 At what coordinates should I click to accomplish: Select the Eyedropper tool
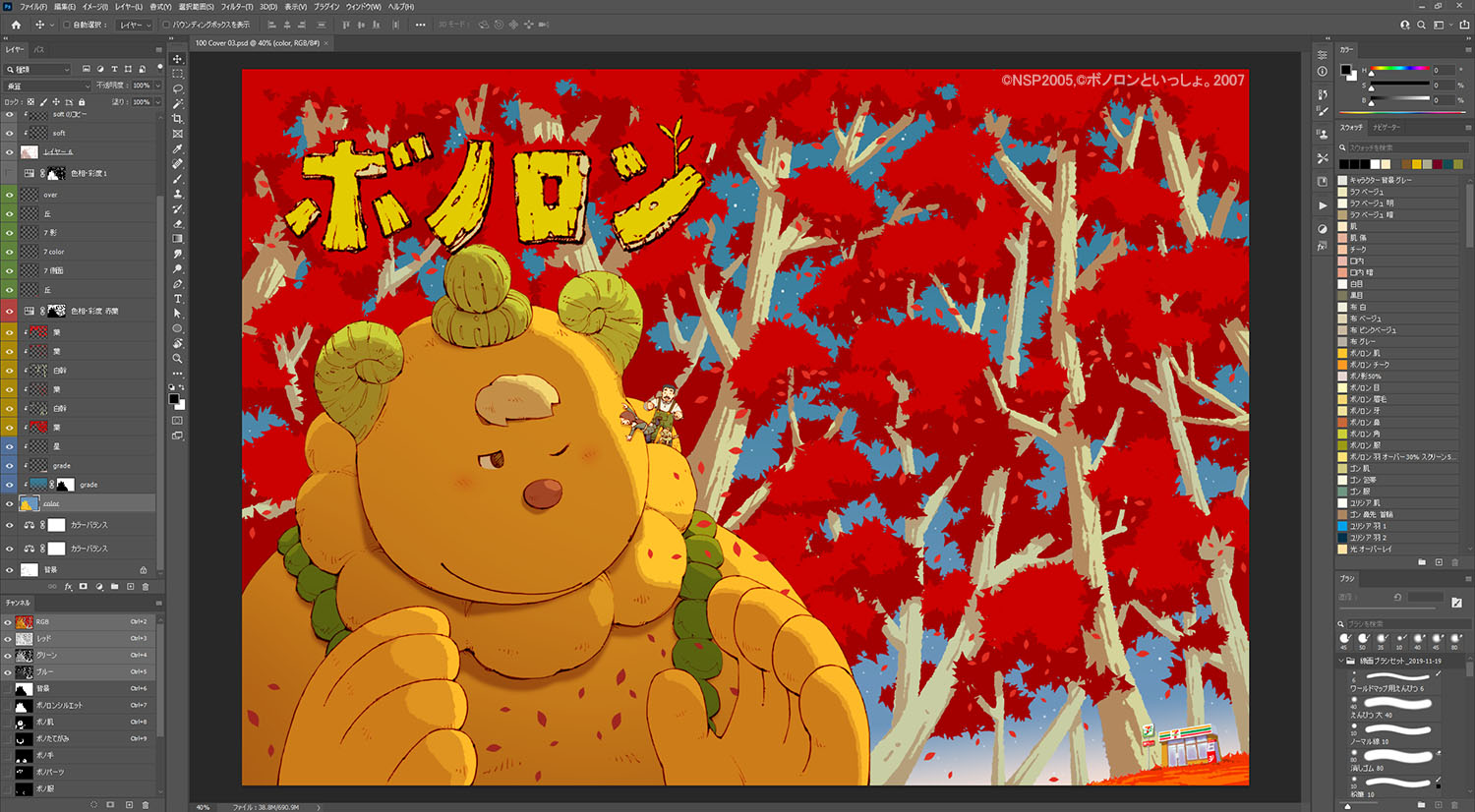[178, 148]
